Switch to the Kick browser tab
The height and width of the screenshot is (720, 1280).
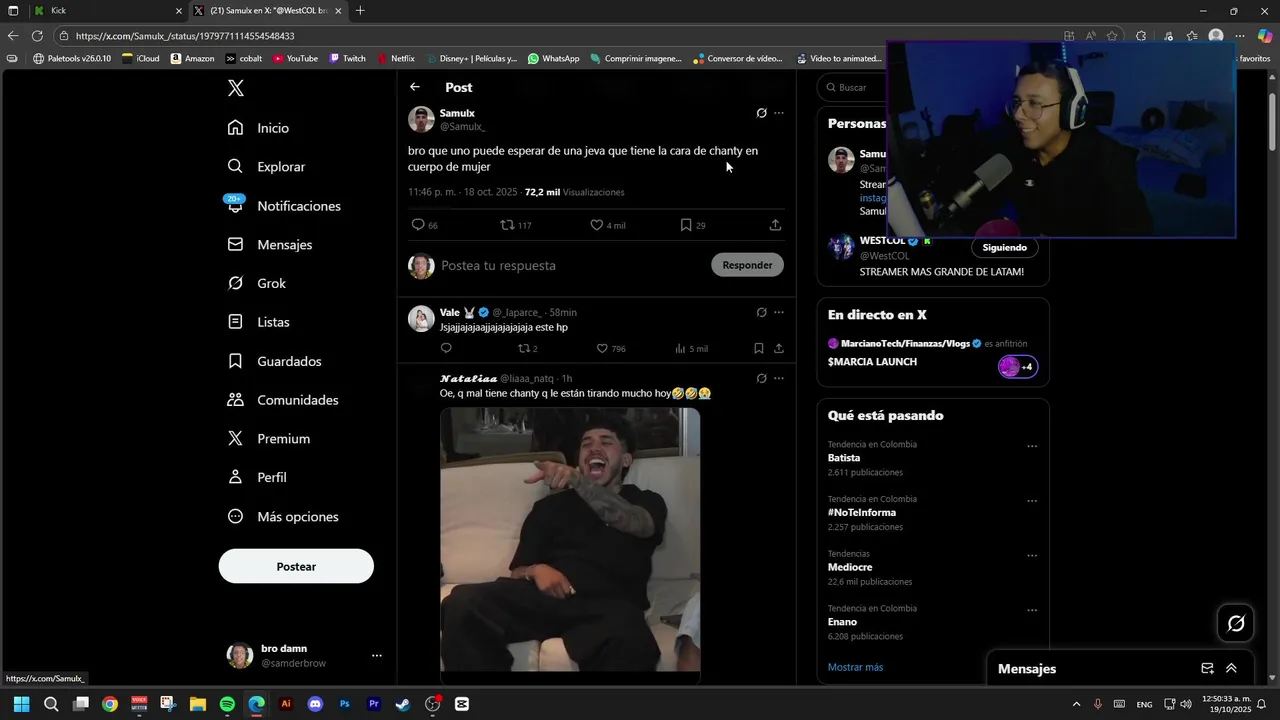(x=107, y=11)
